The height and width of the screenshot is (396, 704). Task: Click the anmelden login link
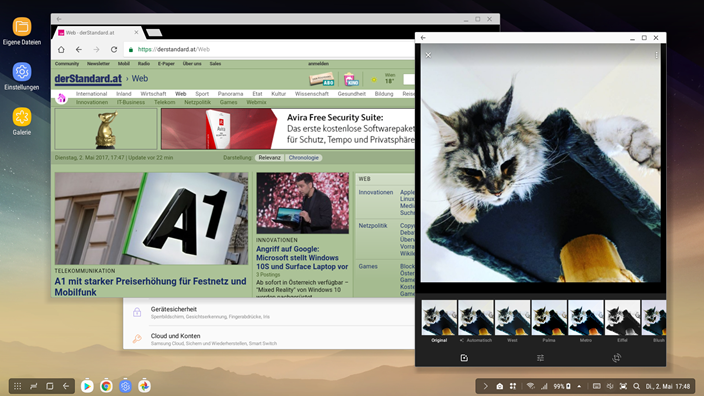click(x=318, y=64)
